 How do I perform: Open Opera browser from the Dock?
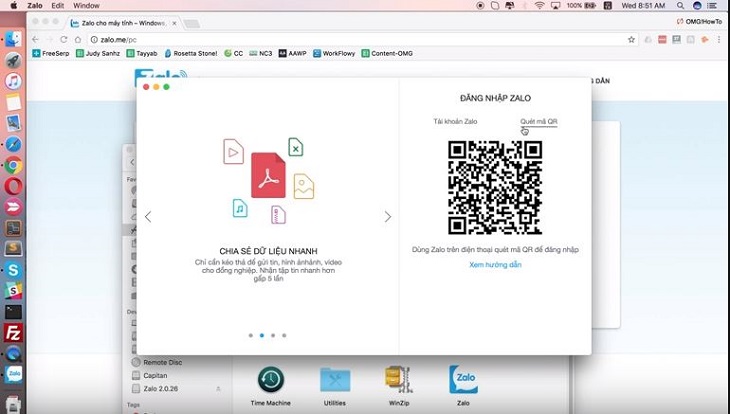pos(13,186)
